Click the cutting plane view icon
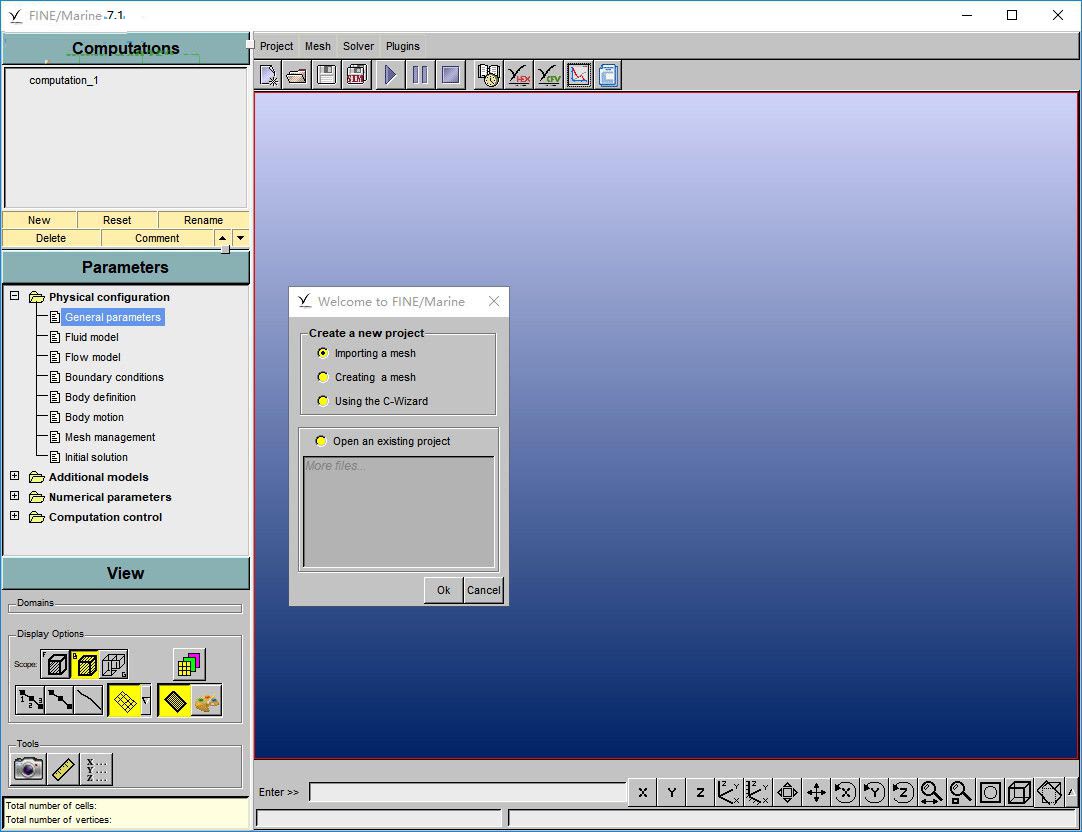Viewport: 1082px width, 832px height. click(1049, 792)
